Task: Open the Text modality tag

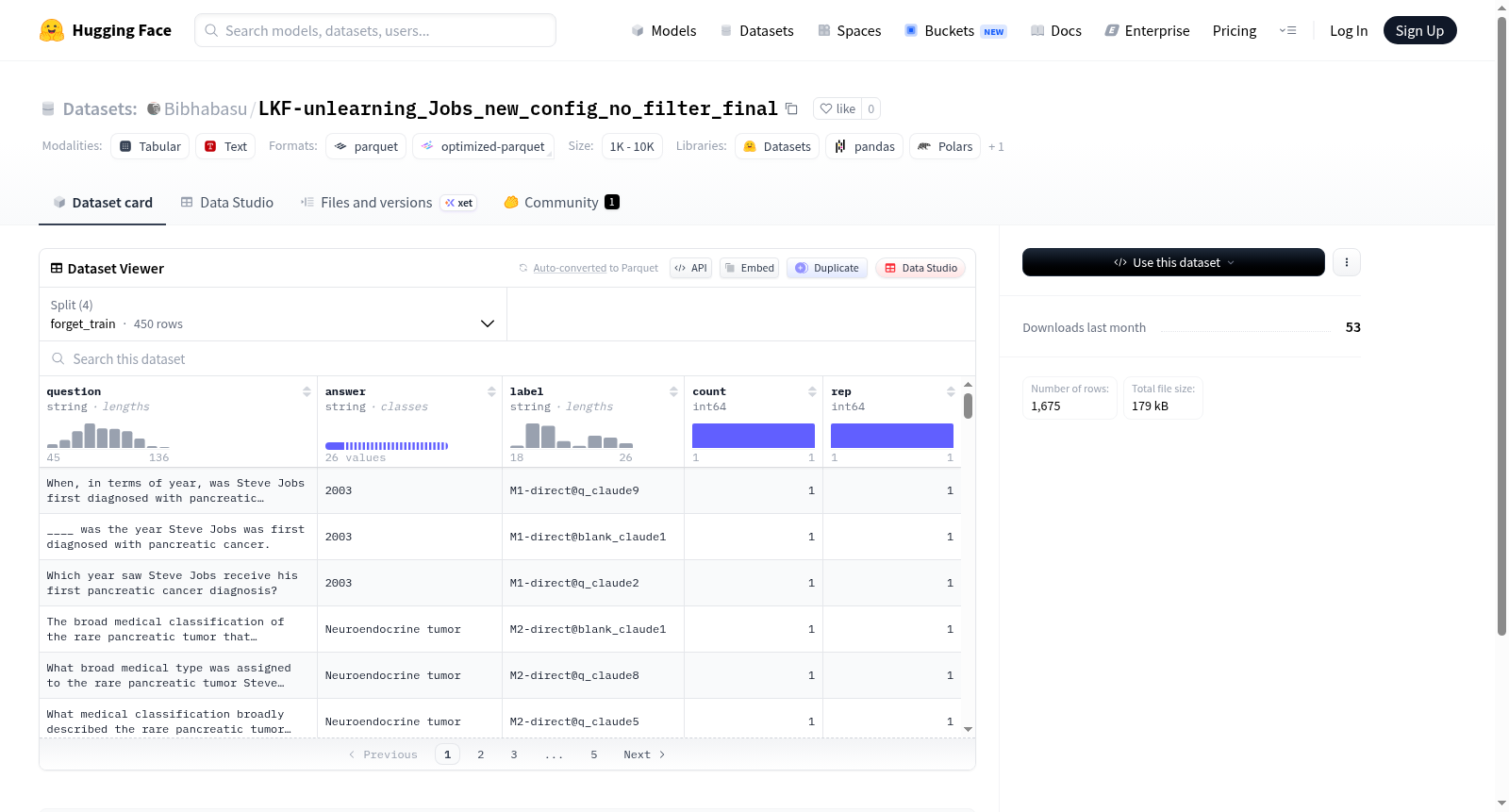Action: [x=225, y=146]
